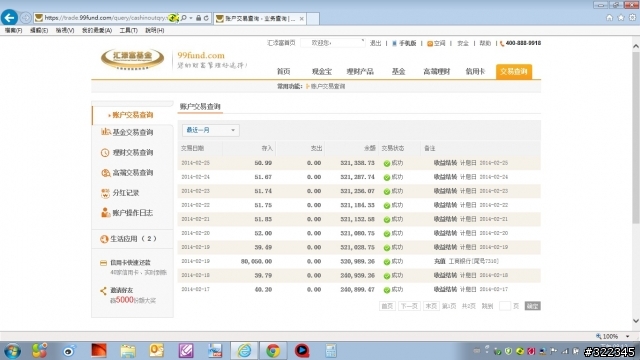Click the lock security icon in the address bar

tap(198, 18)
